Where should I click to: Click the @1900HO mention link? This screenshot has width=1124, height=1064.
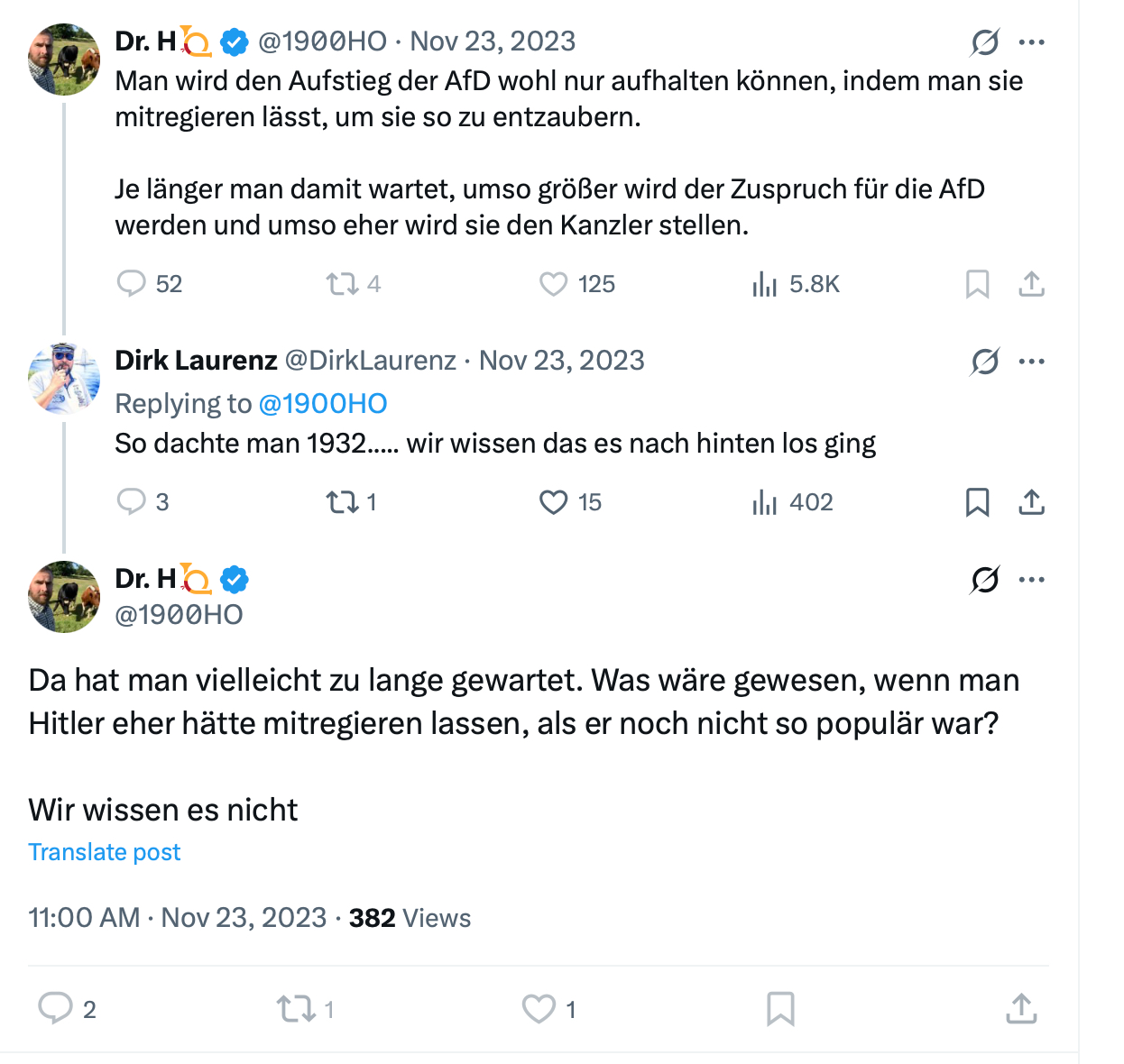(x=323, y=404)
